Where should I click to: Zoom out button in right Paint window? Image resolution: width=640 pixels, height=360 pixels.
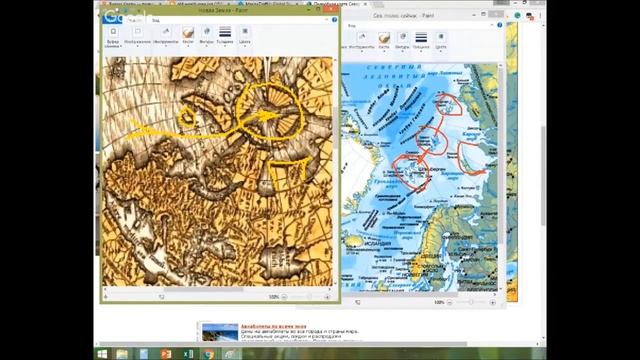coord(450,302)
